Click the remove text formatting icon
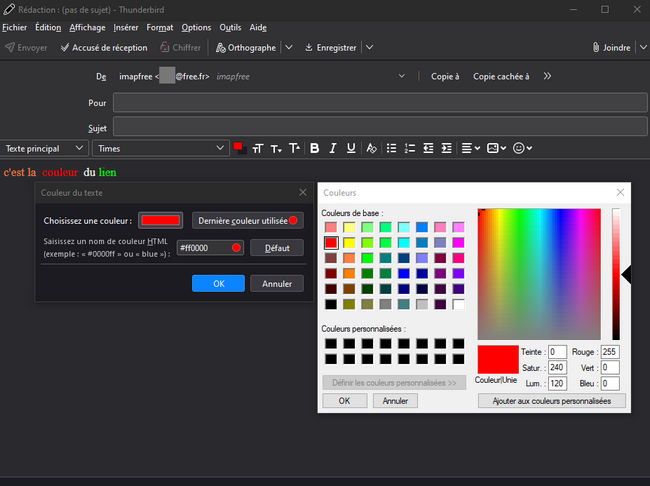This screenshot has height=486, width=650. pos(371,148)
